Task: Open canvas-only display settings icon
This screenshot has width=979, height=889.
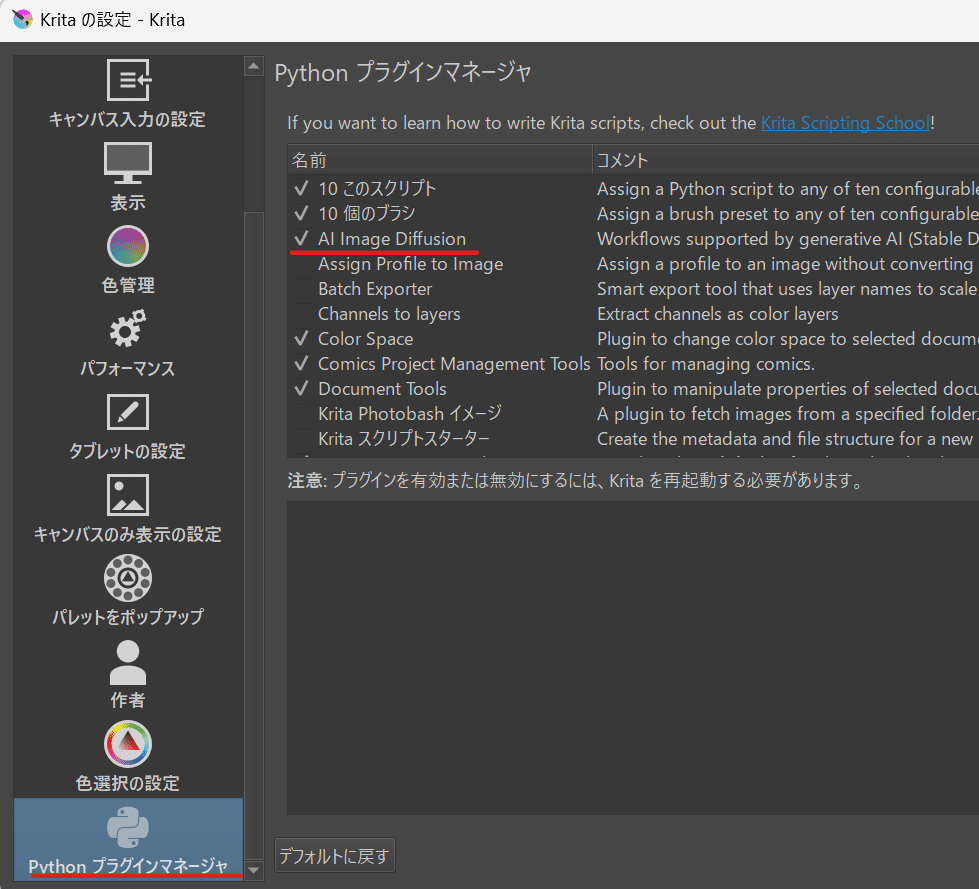Action: [128, 495]
